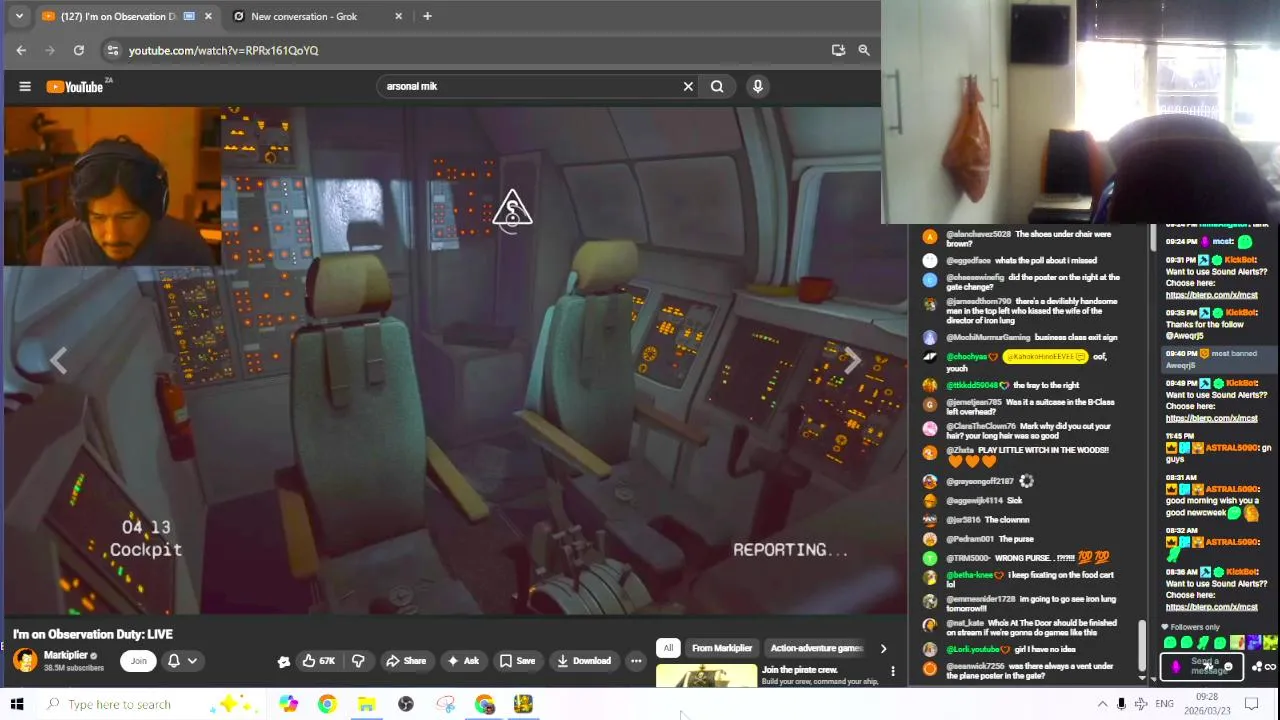The height and width of the screenshot is (720, 1280).
Task: Click the Download button
Action: [x=584, y=660]
